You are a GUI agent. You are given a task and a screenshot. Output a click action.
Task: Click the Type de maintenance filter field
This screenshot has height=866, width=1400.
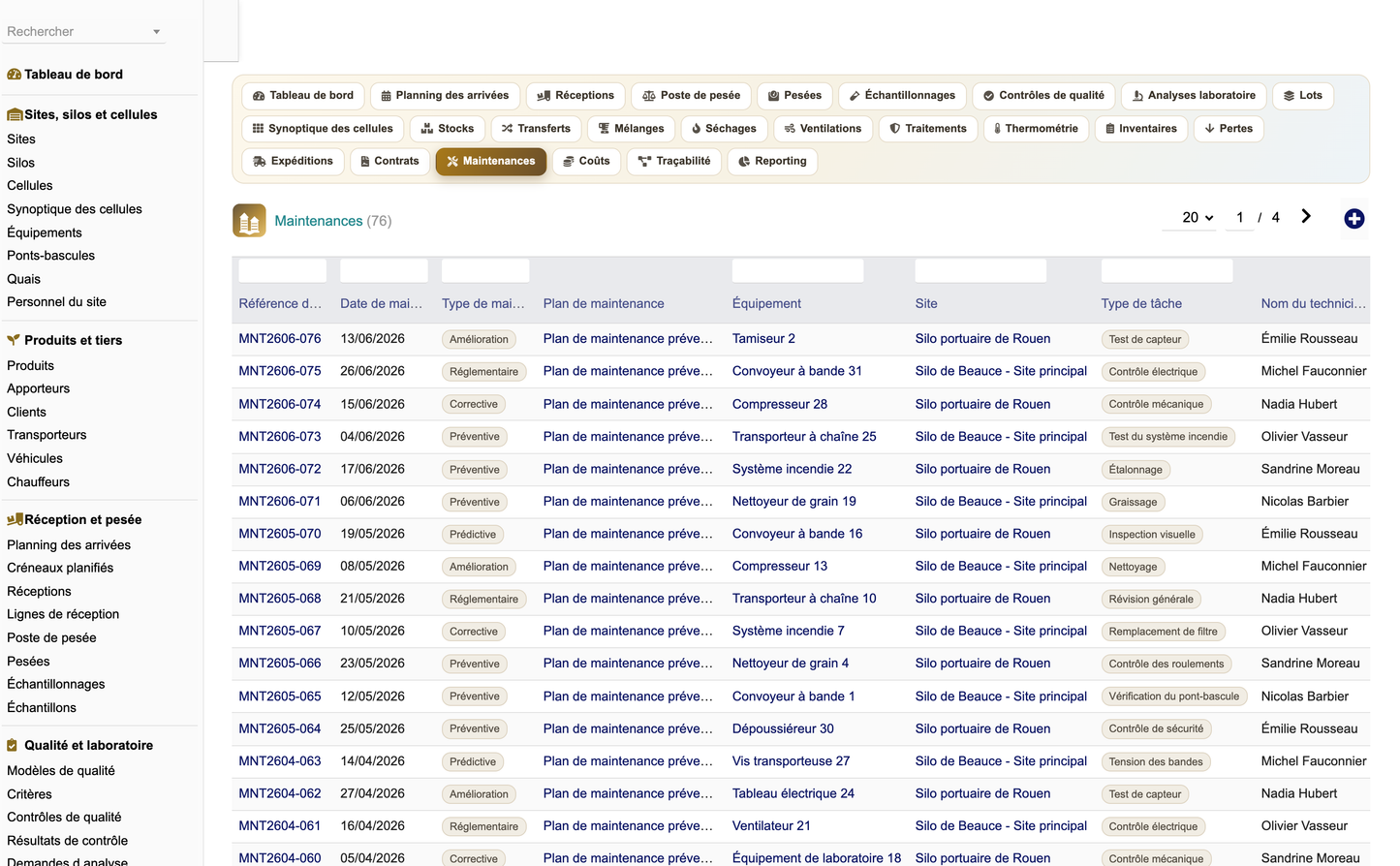(x=485, y=270)
